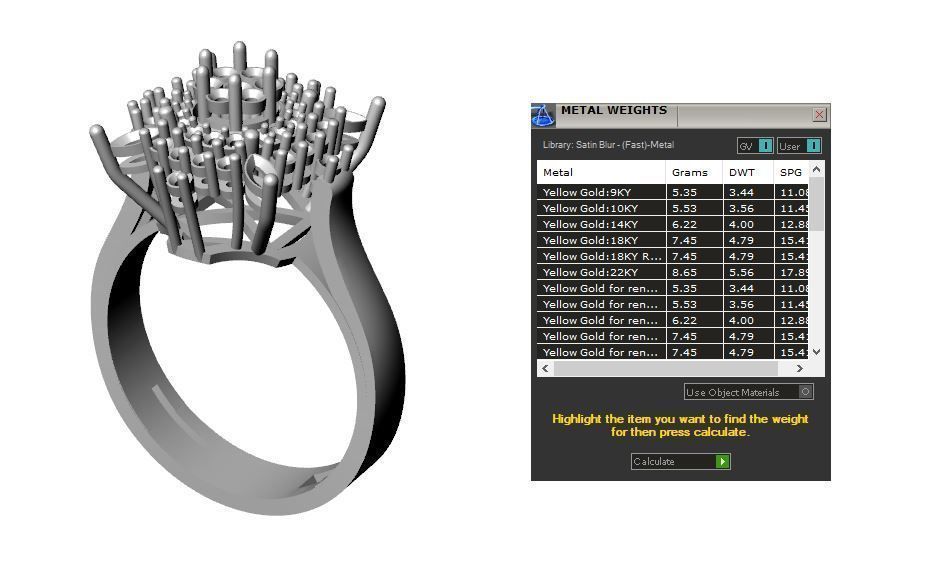Close the Metal Weights dialog

tap(819, 115)
